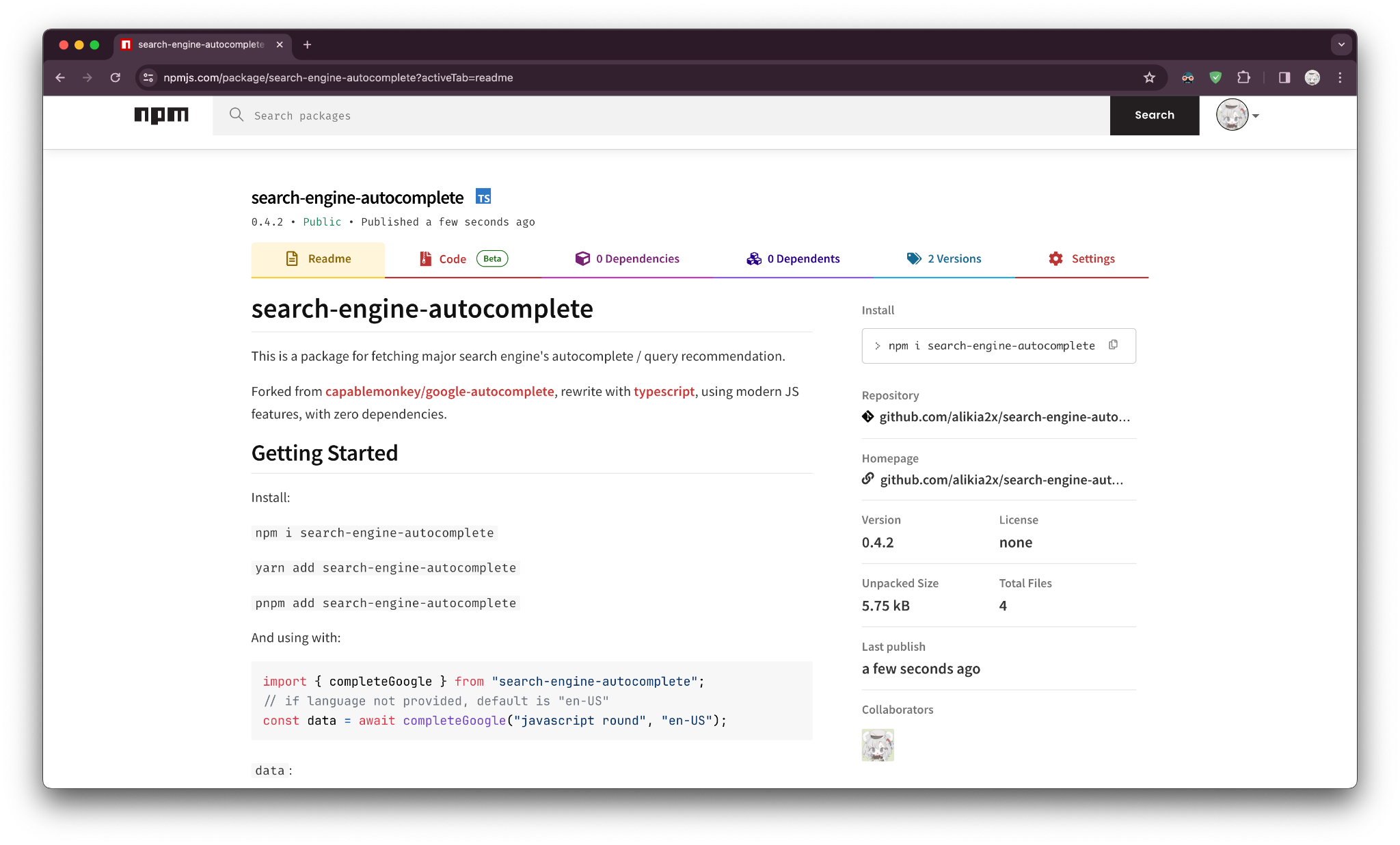The height and width of the screenshot is (845, 1400).
Task: Open the npm user avatar dropdown
Action: 1237,116
